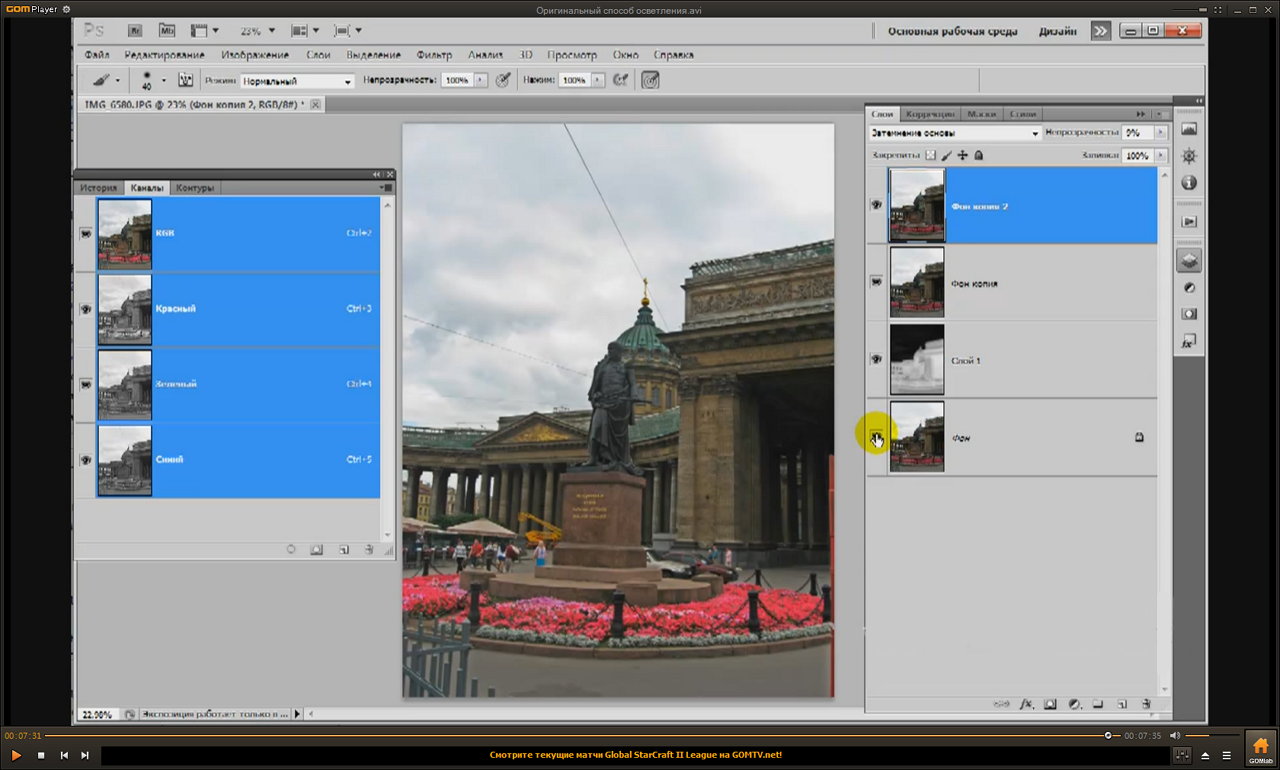The width and height of the screenshot is (1280, 770).
Task: Adjust the GOM Player volume slider
Action: click(1210, 735)
